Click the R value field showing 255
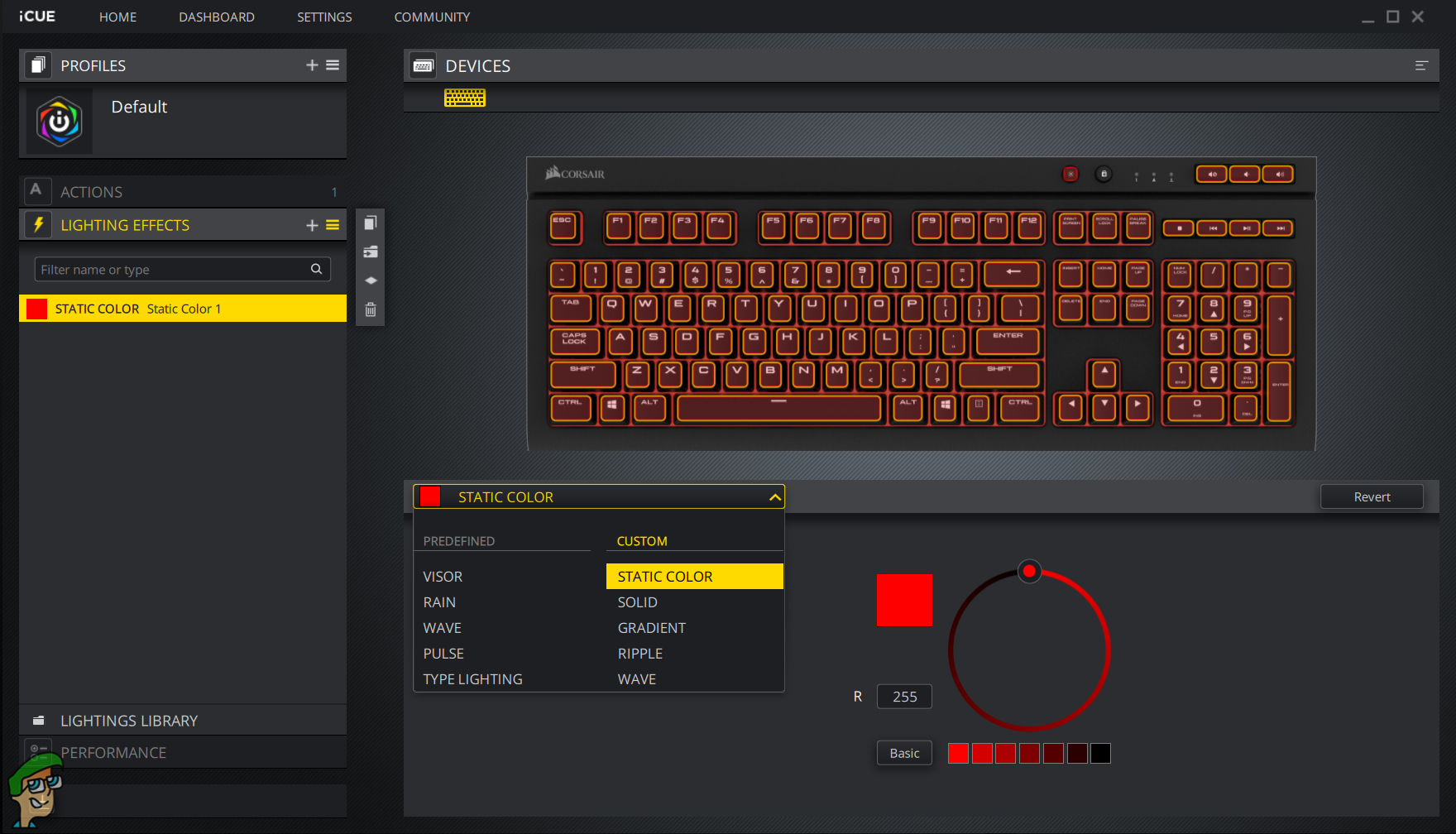The height and width of the screenshot is (834, 1456). point(904,697)
